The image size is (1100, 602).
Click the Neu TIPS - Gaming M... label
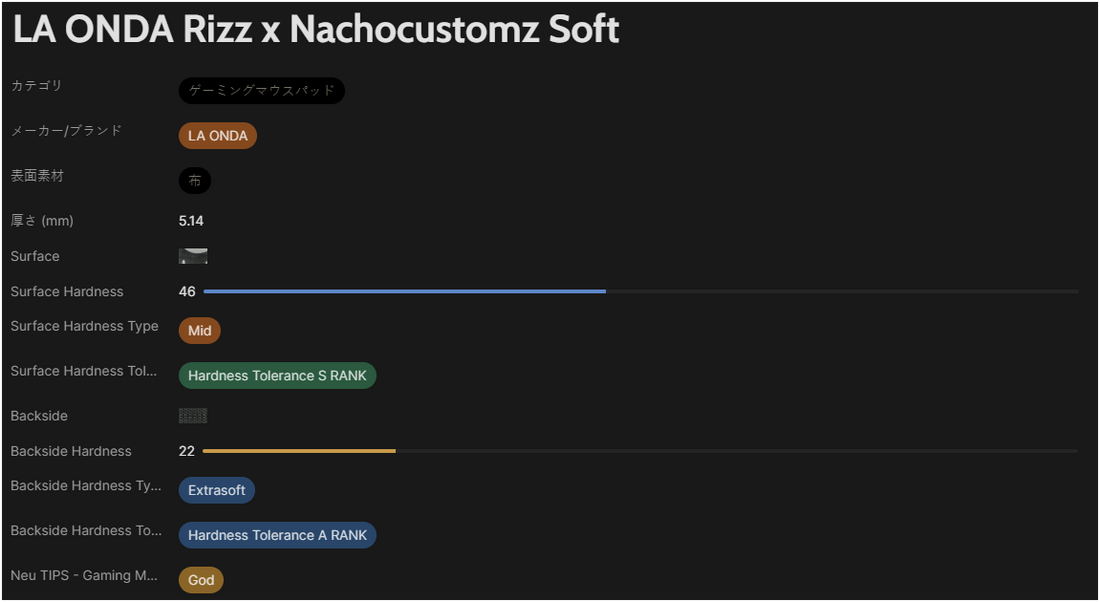pyautogui.click(x=83, y=575)
